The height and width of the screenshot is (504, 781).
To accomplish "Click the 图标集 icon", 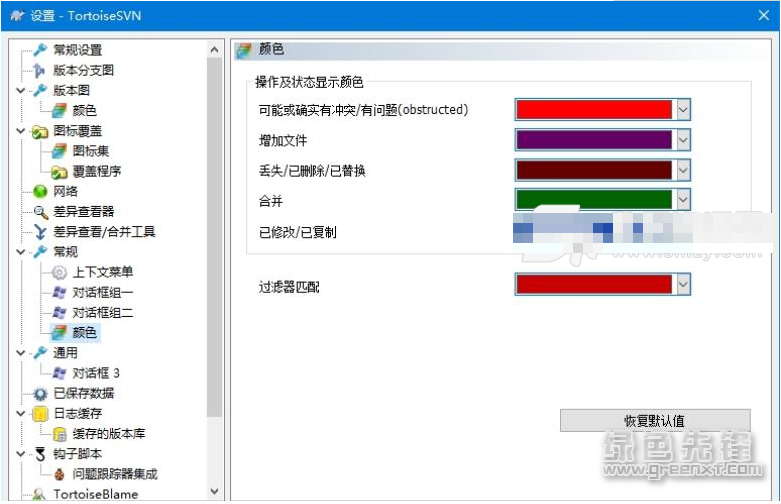I will tap(59, 150).
